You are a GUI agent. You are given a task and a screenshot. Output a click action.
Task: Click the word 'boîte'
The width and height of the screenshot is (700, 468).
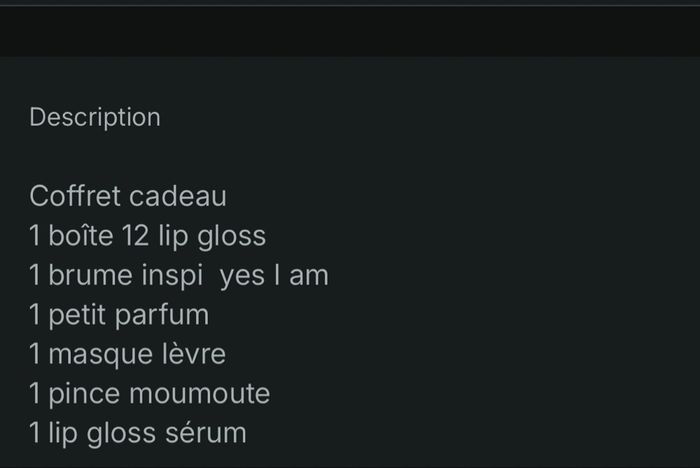(x=81, y=236)
